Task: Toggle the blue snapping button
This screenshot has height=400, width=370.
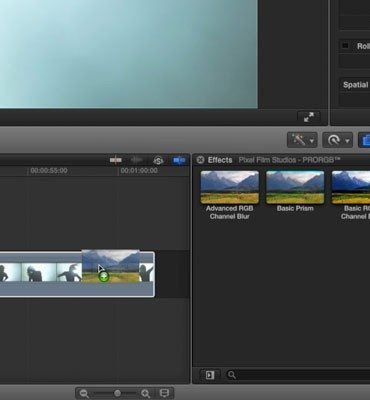Action: [179, 160]
